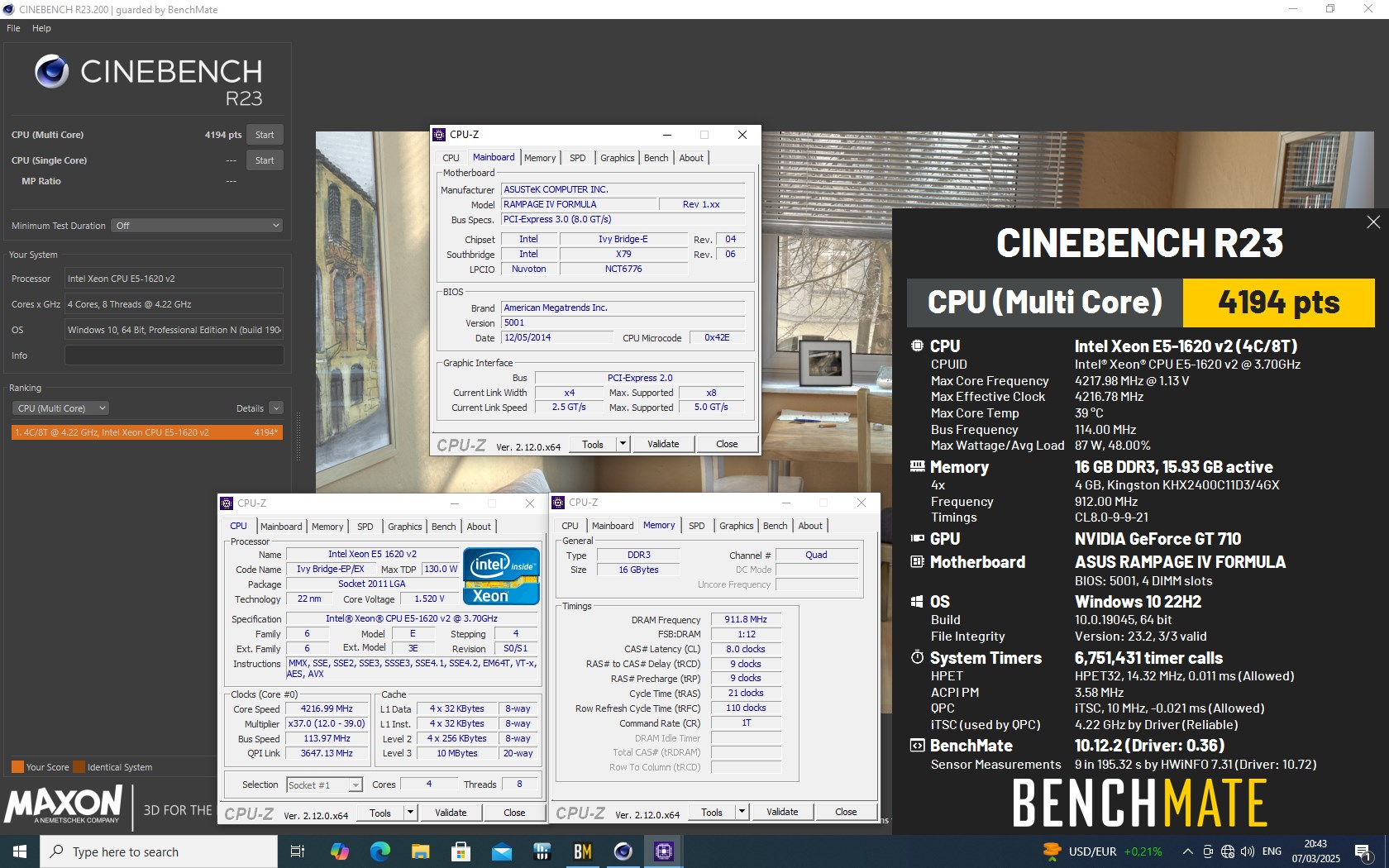Start the CPU Multi Core benchmark

[x=265, y=135]
